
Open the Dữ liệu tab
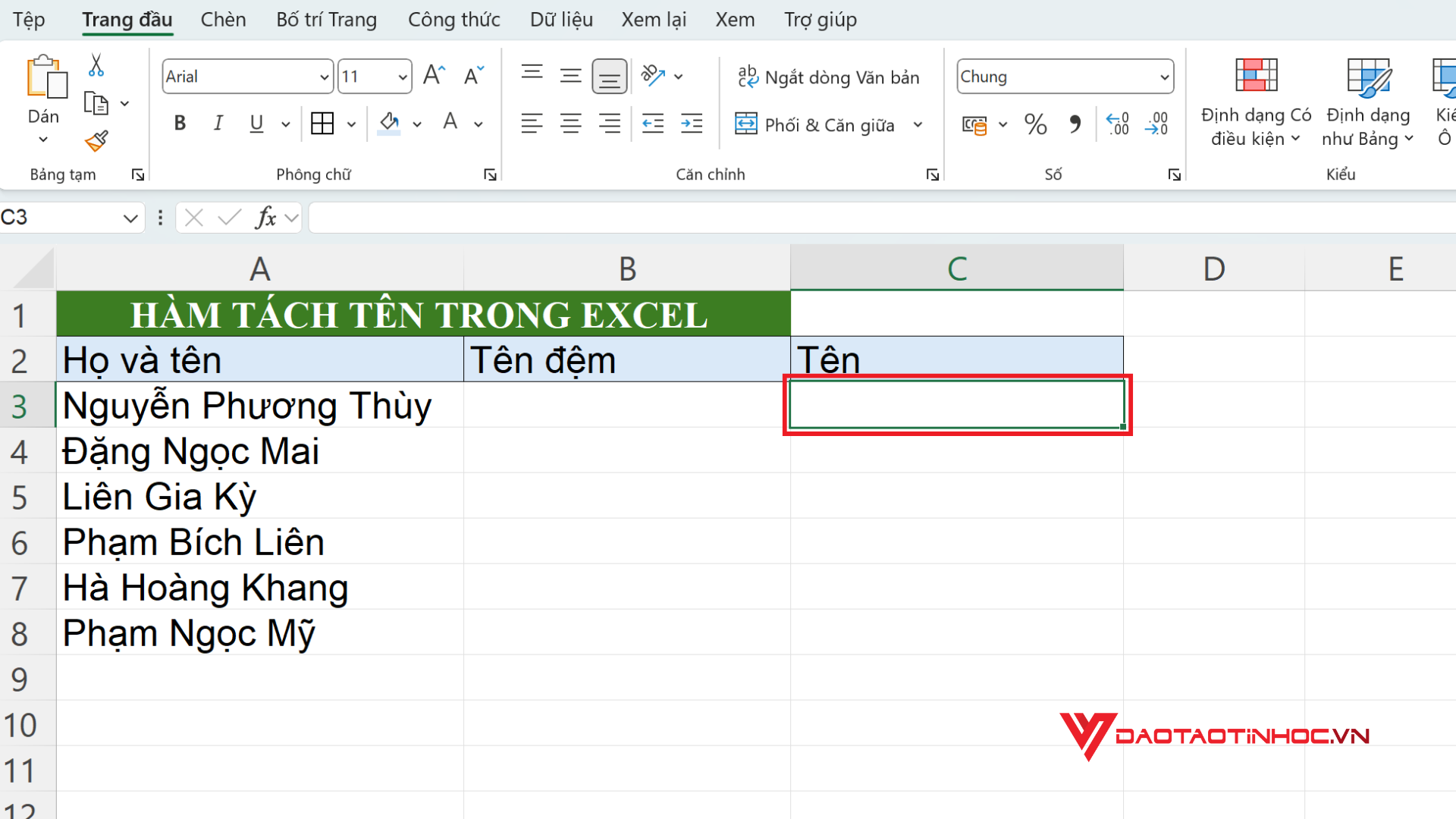click(x=561, y=20)
